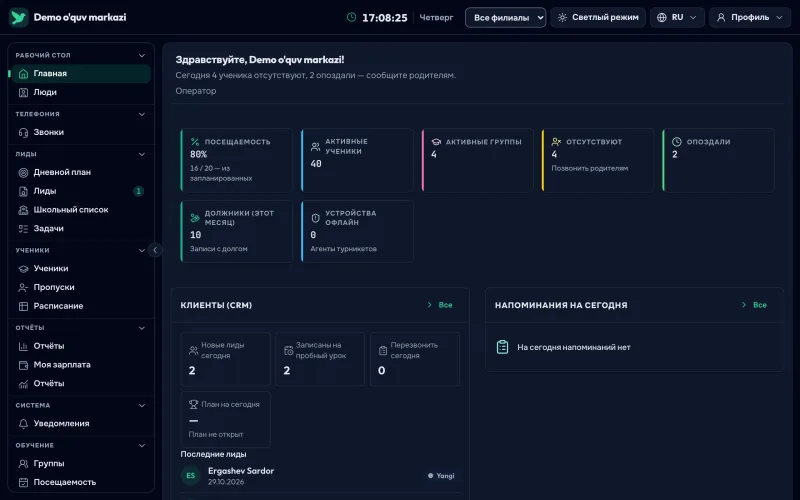Click the Перезвонить сегодня tile

click(x=415, y=359)
